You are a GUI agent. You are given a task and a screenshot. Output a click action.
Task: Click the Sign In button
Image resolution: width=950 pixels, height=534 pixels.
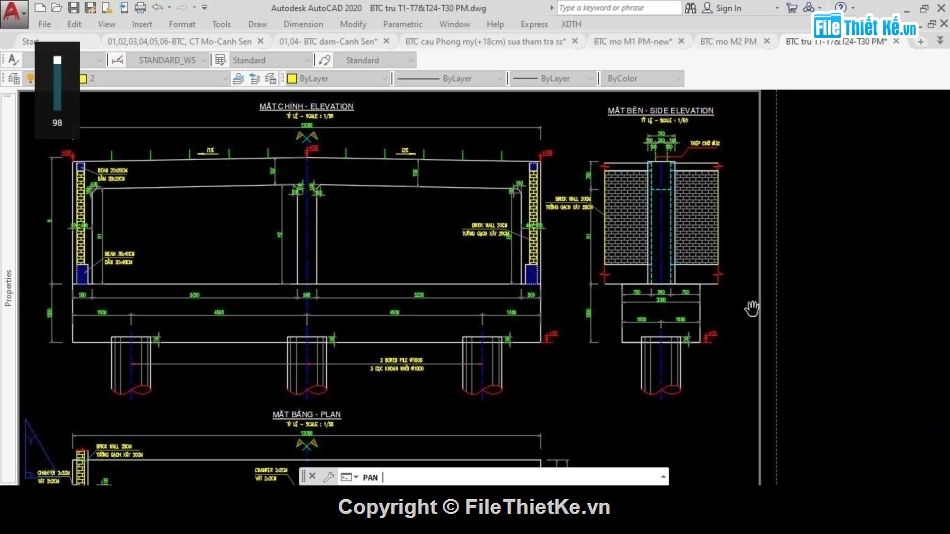pyautogui.click(x=722, y=8)
